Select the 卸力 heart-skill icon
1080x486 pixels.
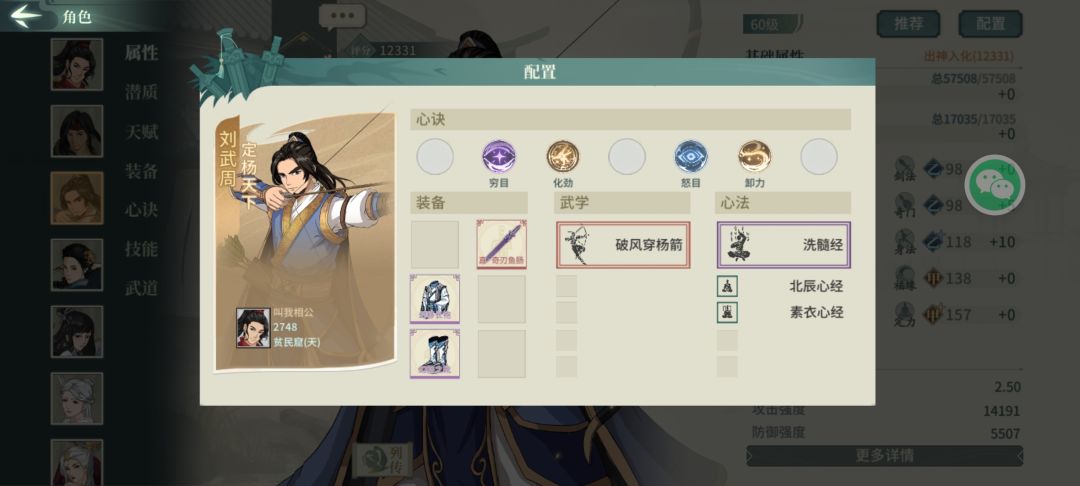[x=755, y=156]
